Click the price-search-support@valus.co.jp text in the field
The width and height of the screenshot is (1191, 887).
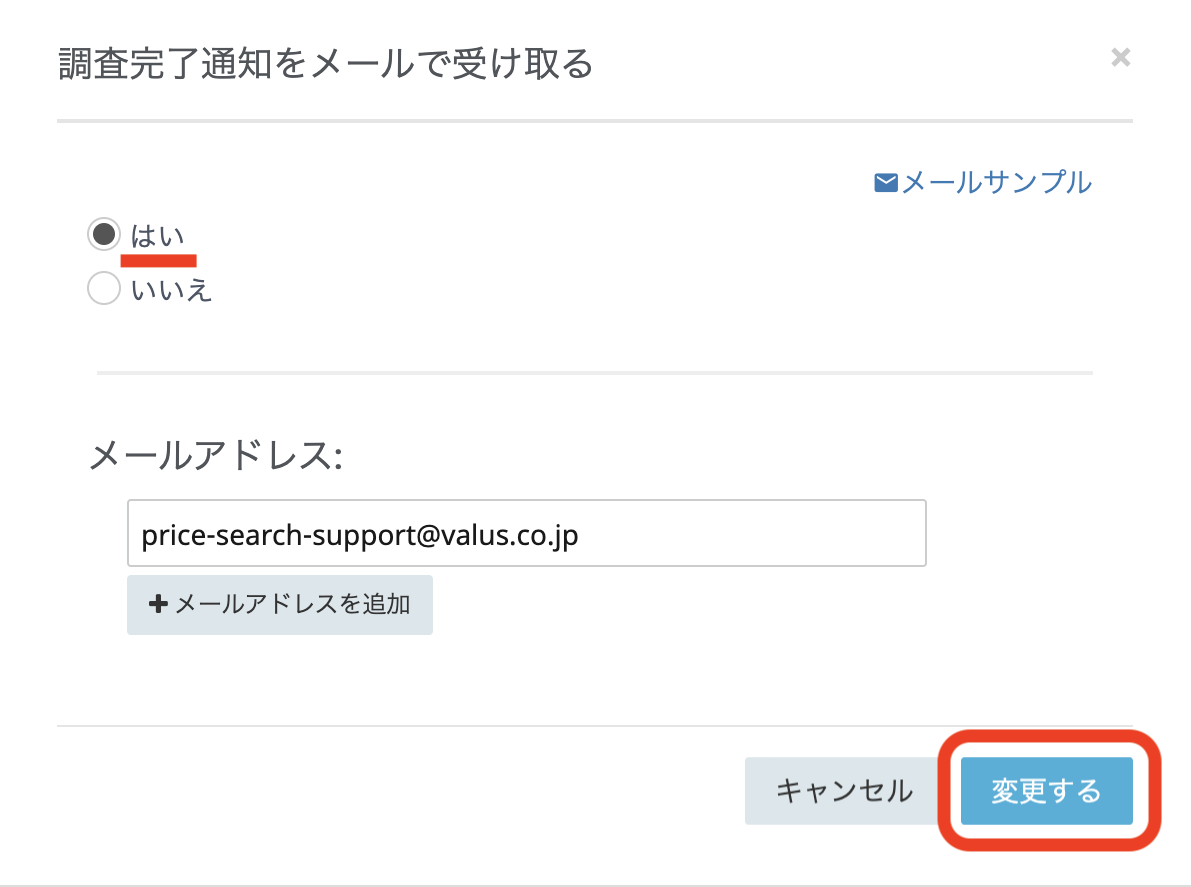[360, 535]
